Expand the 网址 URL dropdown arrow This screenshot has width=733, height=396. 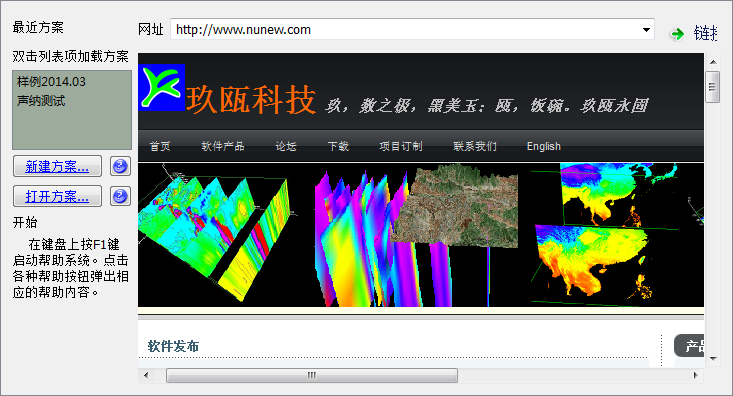pos(646,29)
